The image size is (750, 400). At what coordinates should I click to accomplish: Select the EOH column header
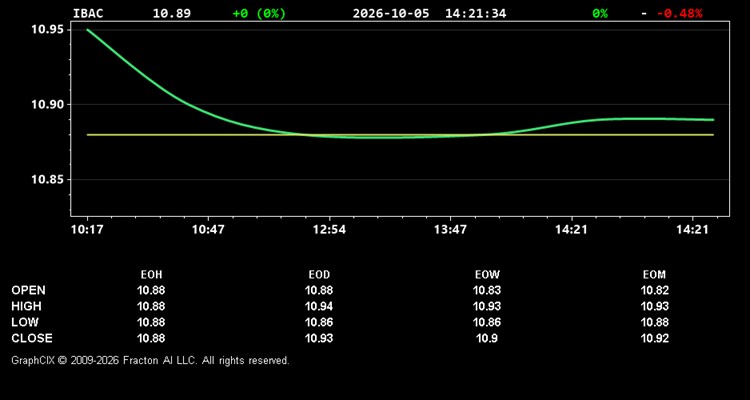(x=151, y=275)
